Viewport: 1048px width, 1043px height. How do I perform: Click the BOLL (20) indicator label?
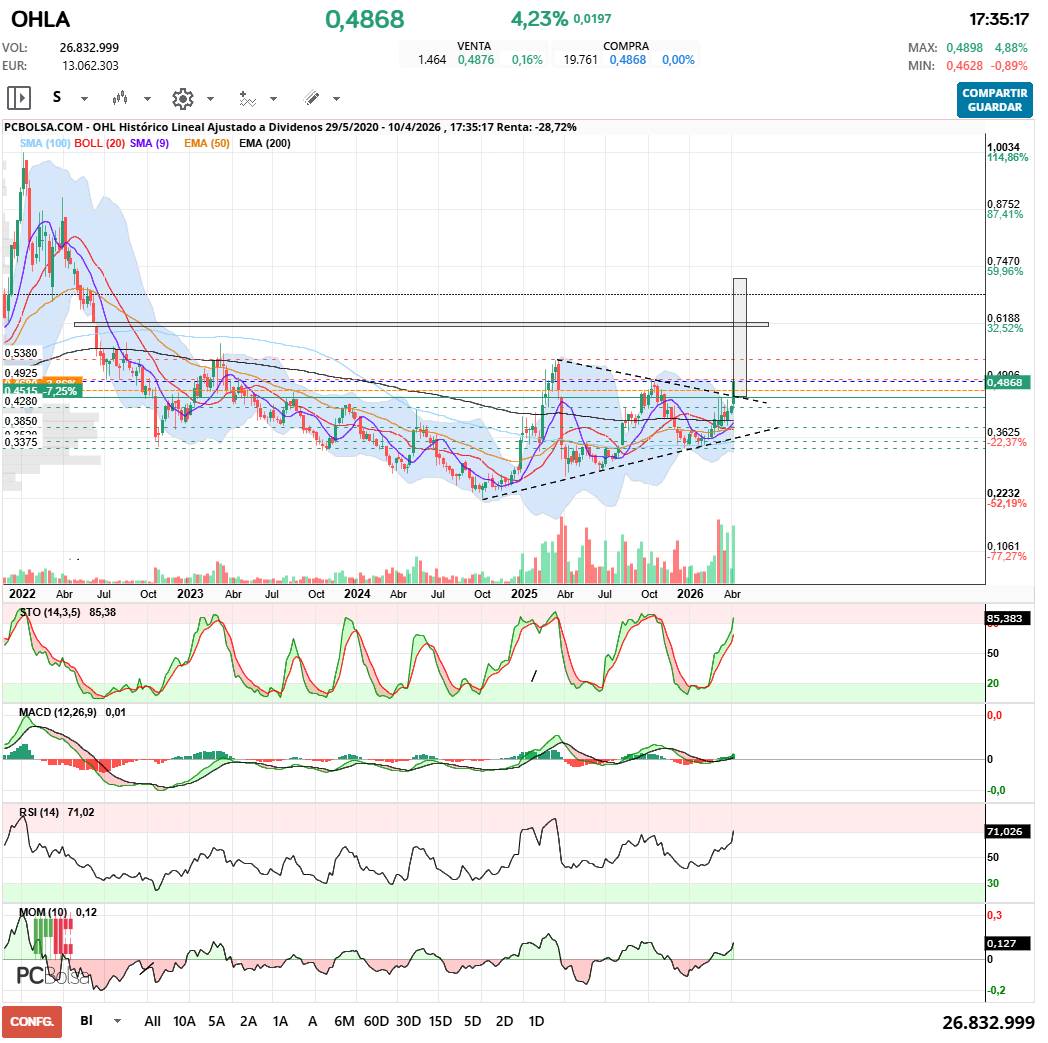[100, 143]
